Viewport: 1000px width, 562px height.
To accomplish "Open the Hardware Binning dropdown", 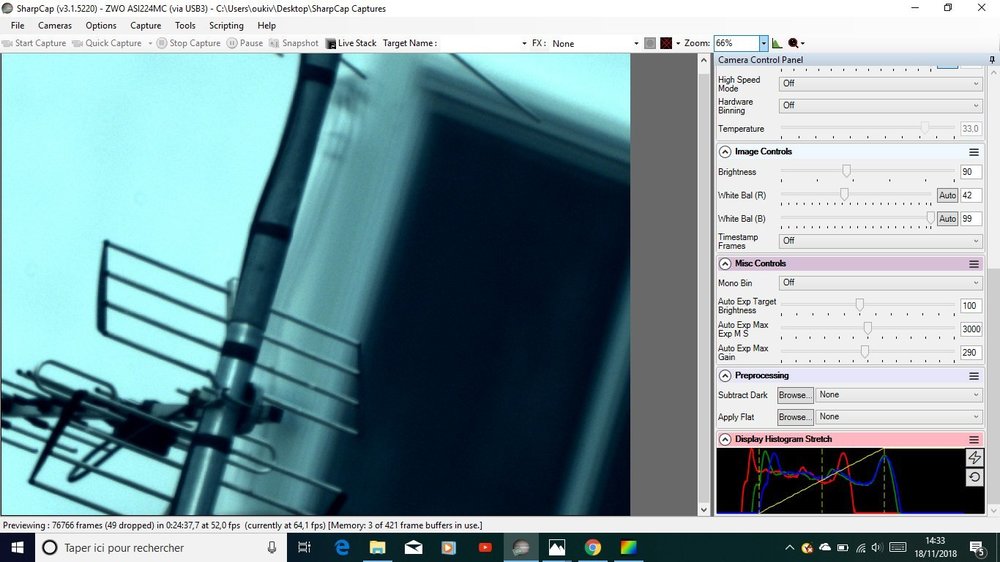I will coord(881,106).
